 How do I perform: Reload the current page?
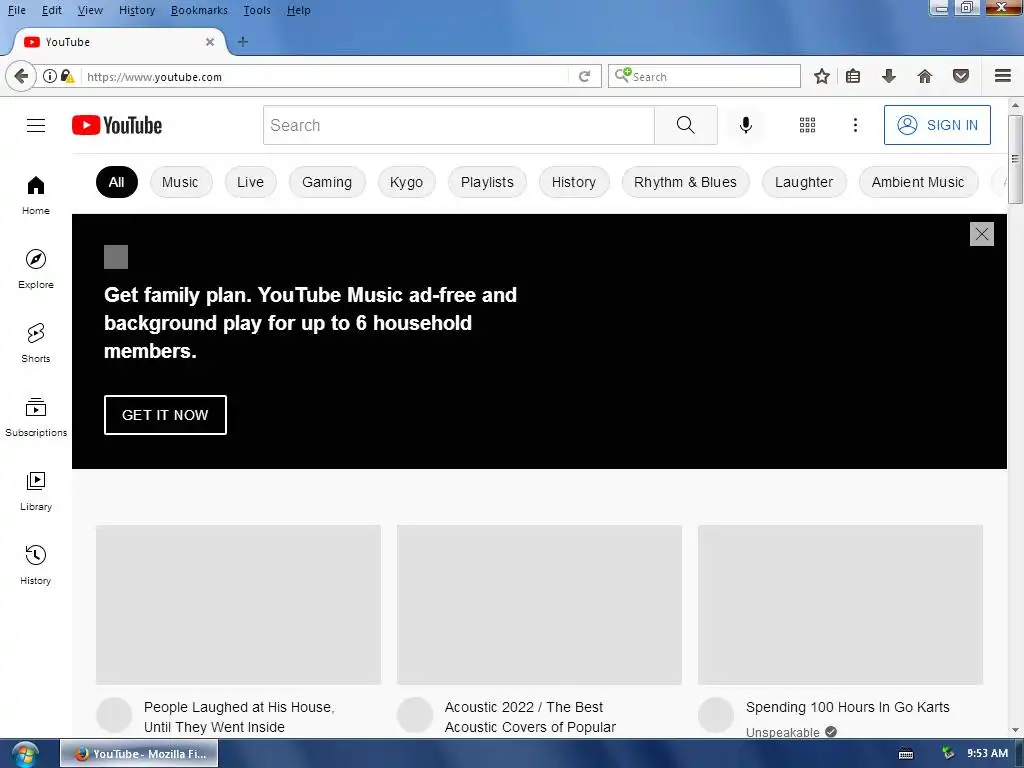(584, 76)
